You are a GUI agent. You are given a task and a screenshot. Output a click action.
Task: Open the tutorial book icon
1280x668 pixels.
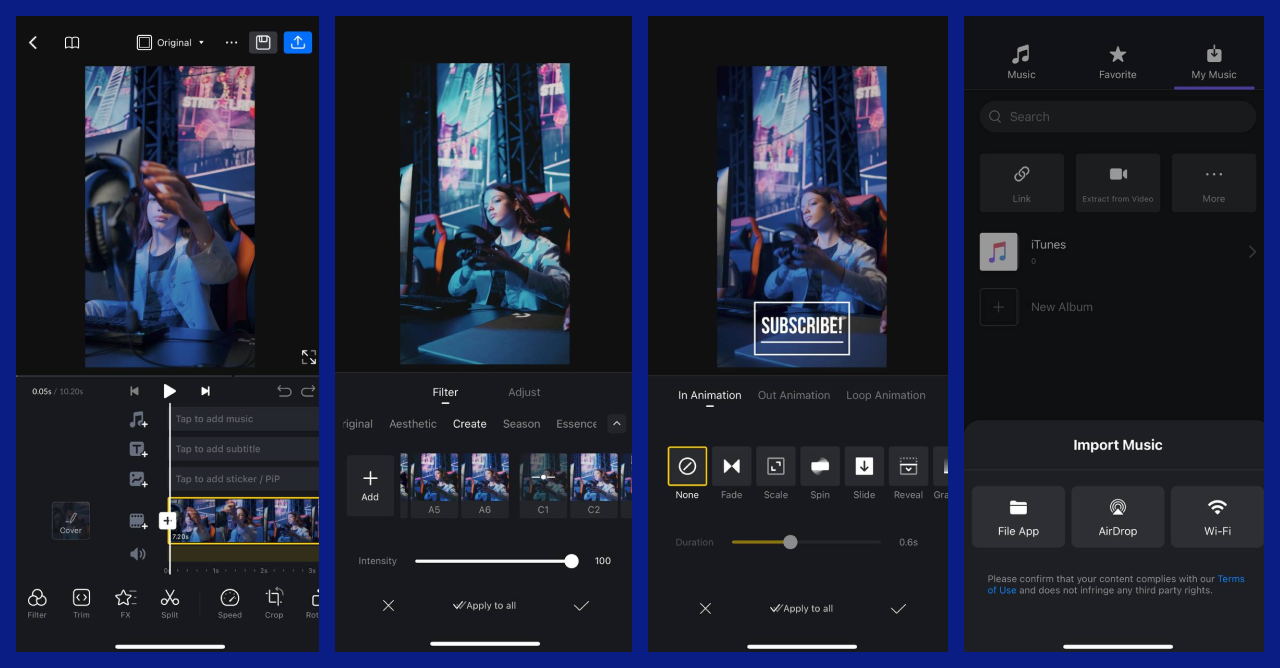72,43
